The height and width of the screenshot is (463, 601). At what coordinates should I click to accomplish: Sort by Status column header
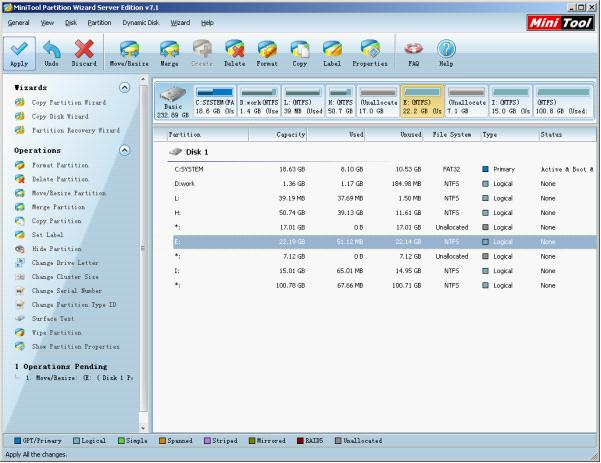(x=567, y=135)
